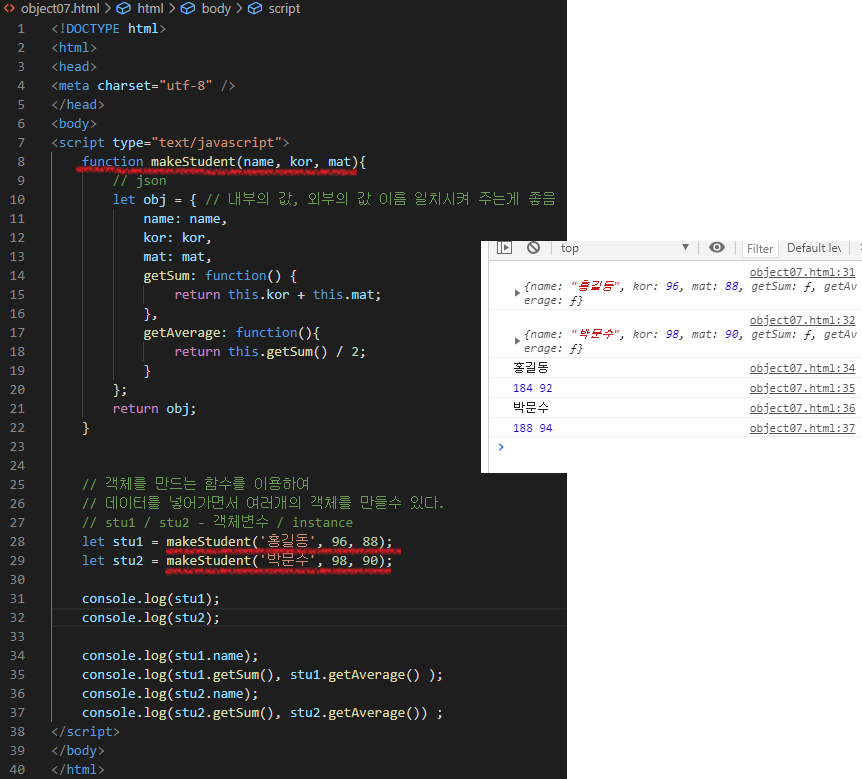Open source link object07.html:31
Viewport: 862px width, 779px height.
click(x=802, y=272)
